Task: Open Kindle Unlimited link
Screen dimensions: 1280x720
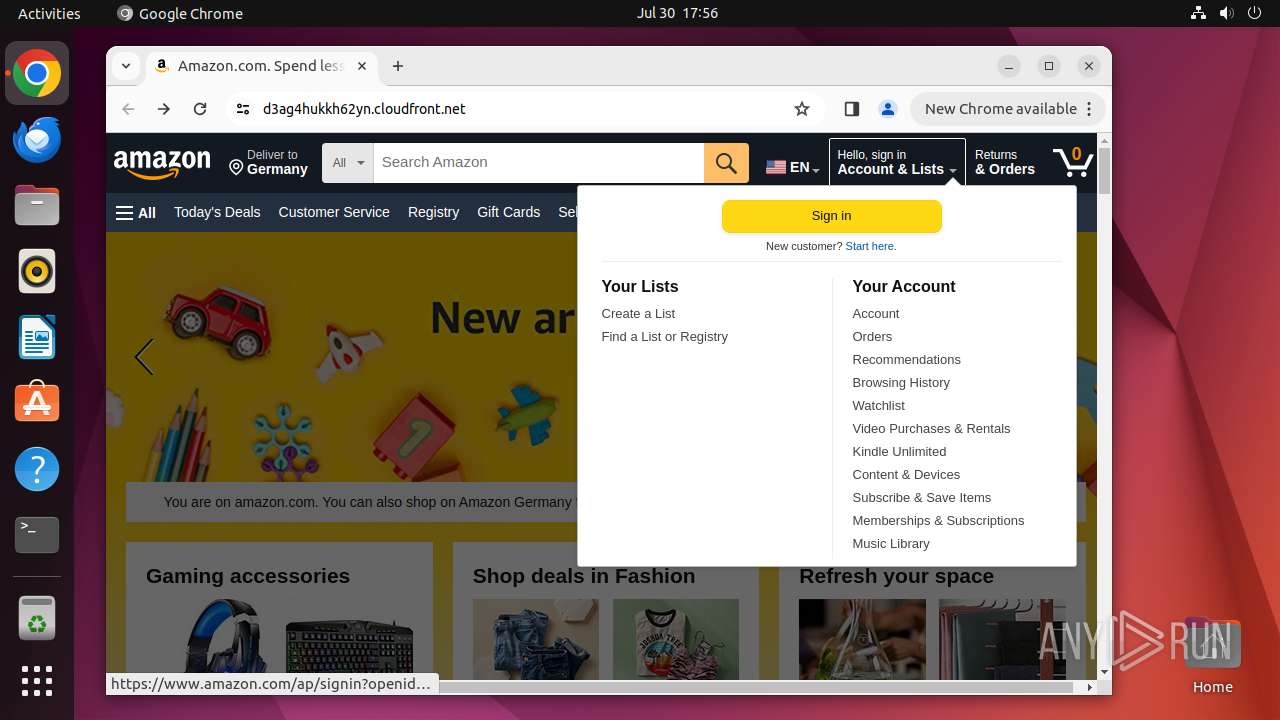Action: 899,451
